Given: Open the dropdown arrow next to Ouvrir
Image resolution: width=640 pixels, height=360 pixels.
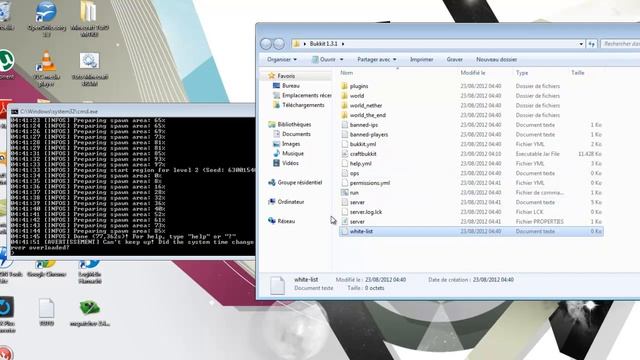Looking at the screenshot, I should pyautogui.click(x=342, y=60).
